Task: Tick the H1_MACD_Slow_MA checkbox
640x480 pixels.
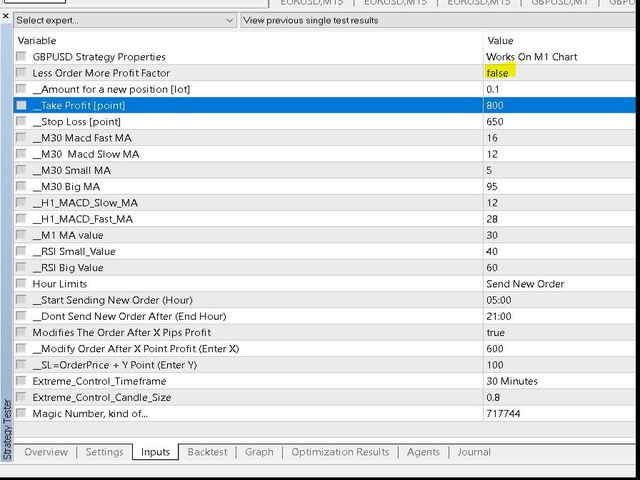Action: click(x=21, y=202)
